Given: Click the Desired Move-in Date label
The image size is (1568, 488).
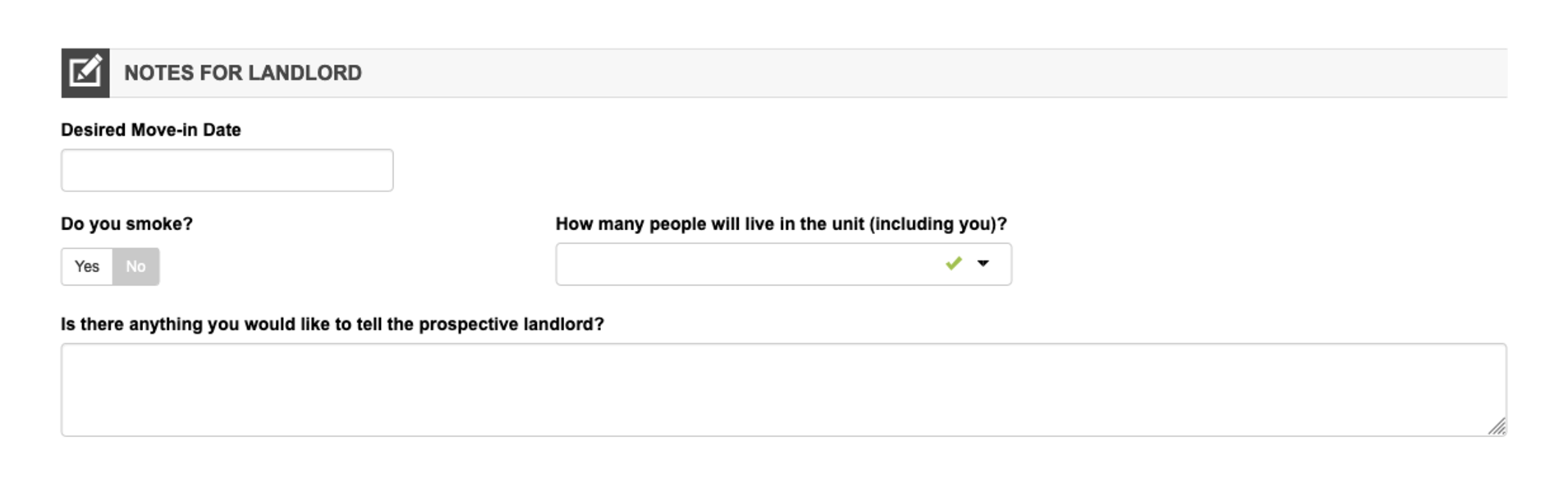Looking at the screenshot, I should [x=150, y=130].
